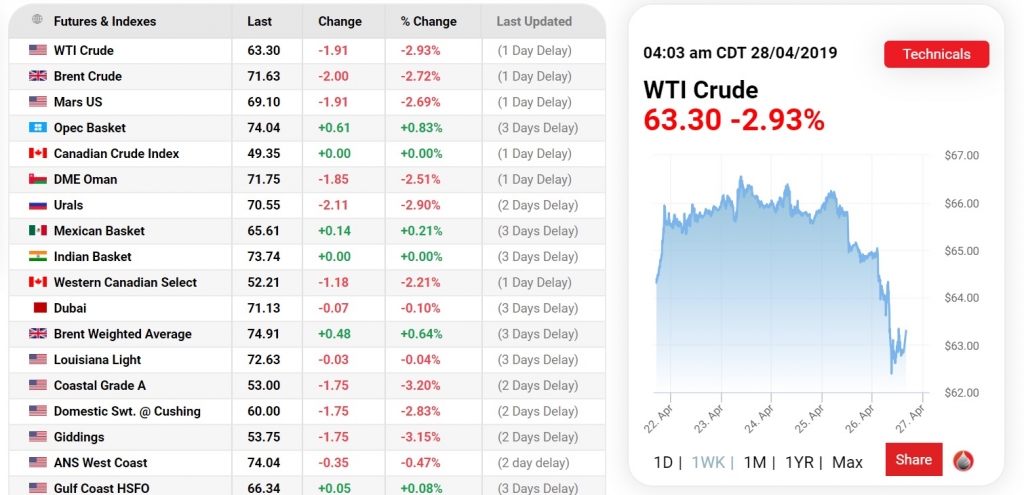Click the Oman flag beside DME Oman
Screen dimensions: 1024x495
coord(38,180)
